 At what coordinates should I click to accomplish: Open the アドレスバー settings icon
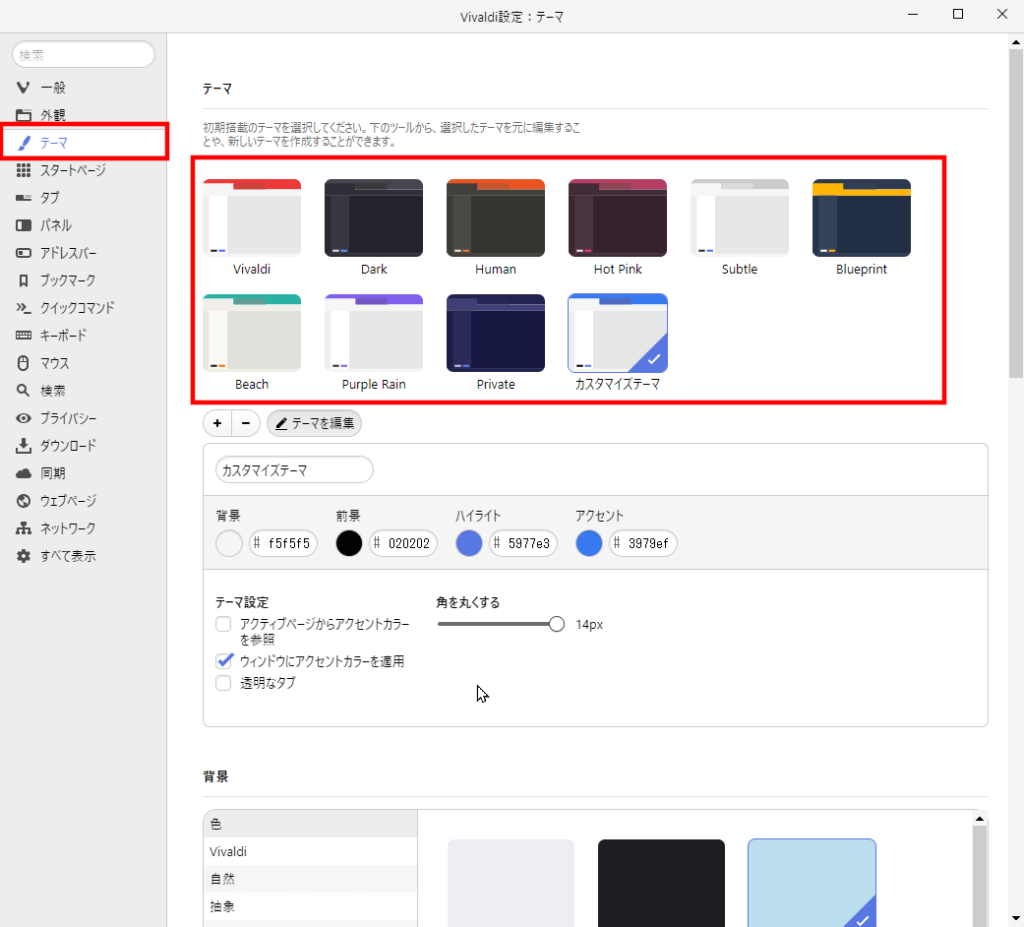point(24,253)
